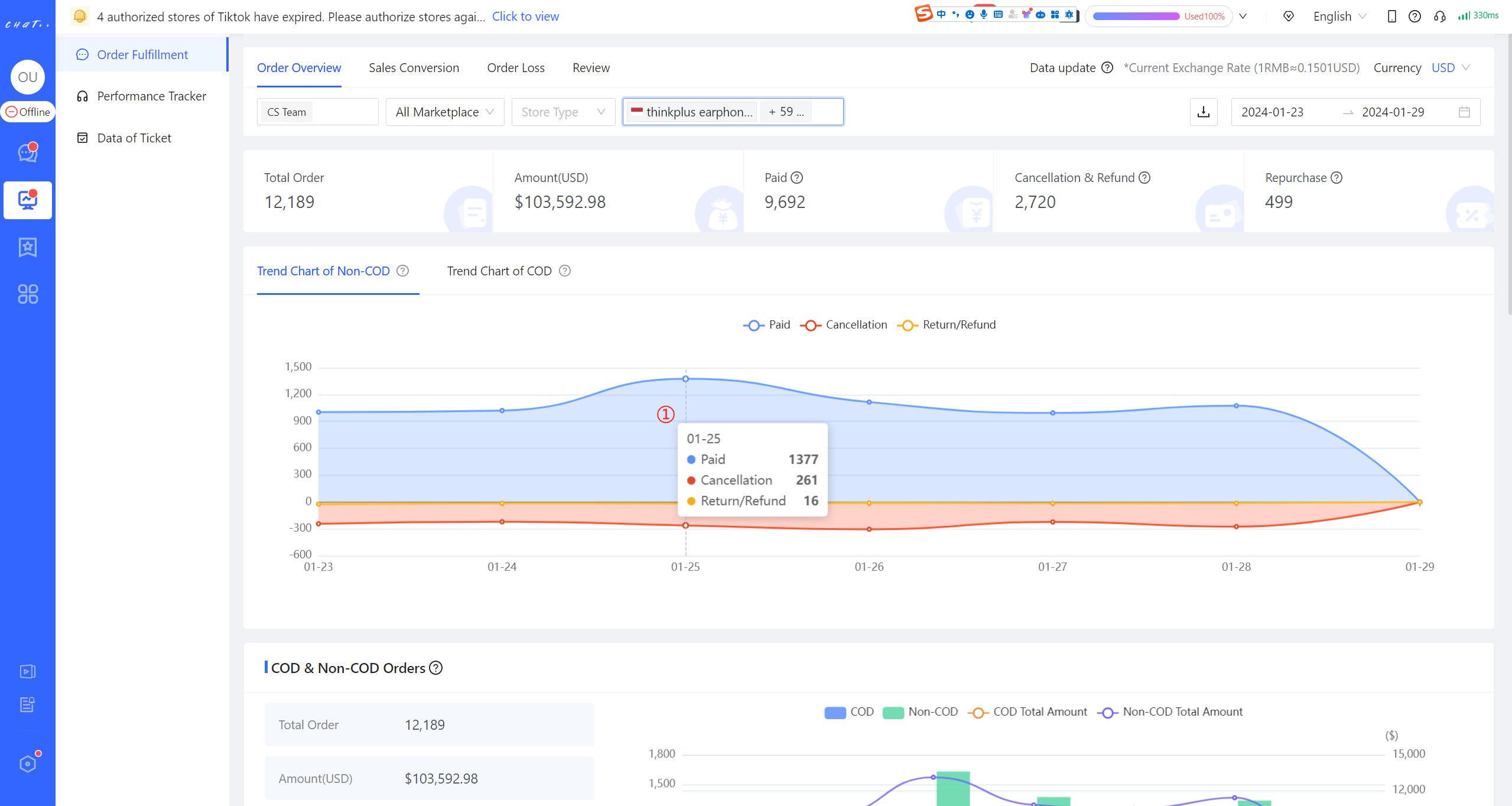
Task: Click the 01-26 Paid data point
Action: [x=869, y=402]
